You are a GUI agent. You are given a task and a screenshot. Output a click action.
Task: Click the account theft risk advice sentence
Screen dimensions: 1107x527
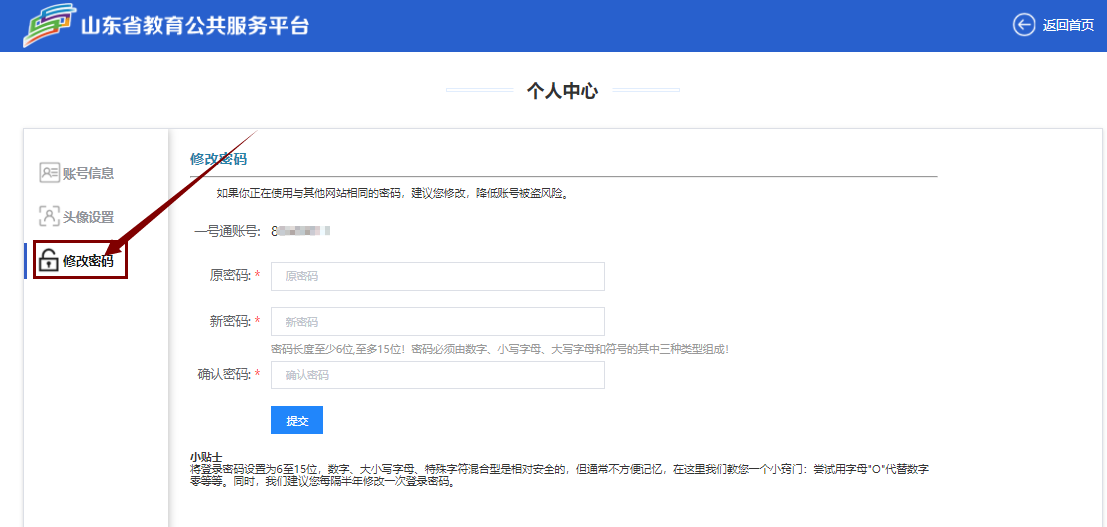point(393,193)
